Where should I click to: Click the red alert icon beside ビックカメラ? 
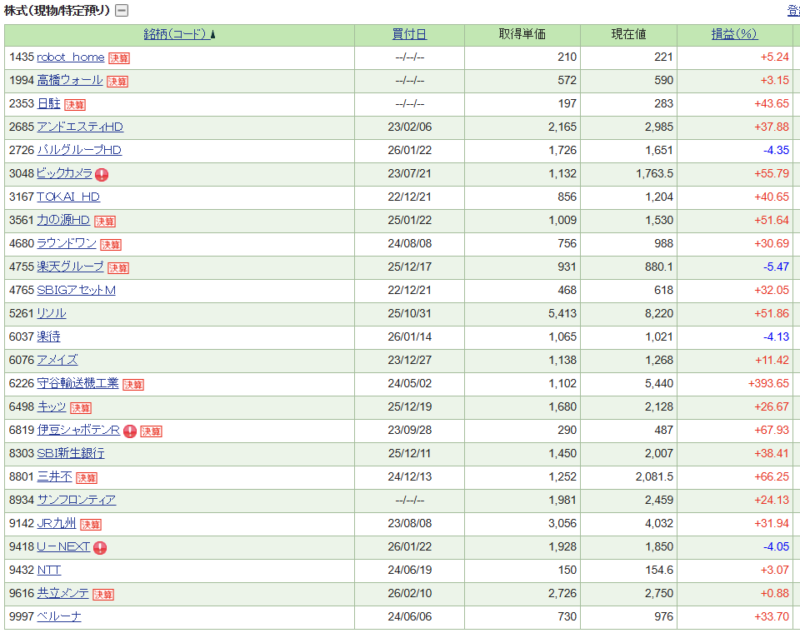[102, 174]
